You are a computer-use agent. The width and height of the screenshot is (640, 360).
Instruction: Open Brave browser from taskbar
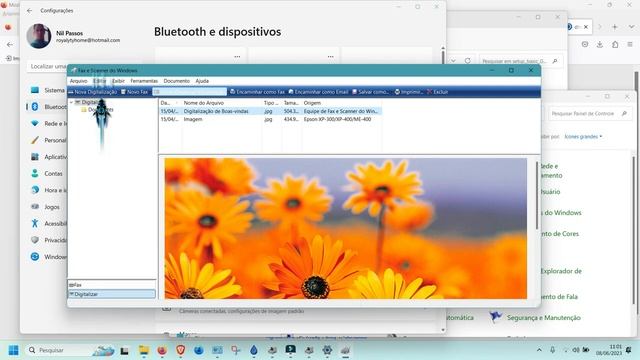pyautogui.click(x=181, y=350)
